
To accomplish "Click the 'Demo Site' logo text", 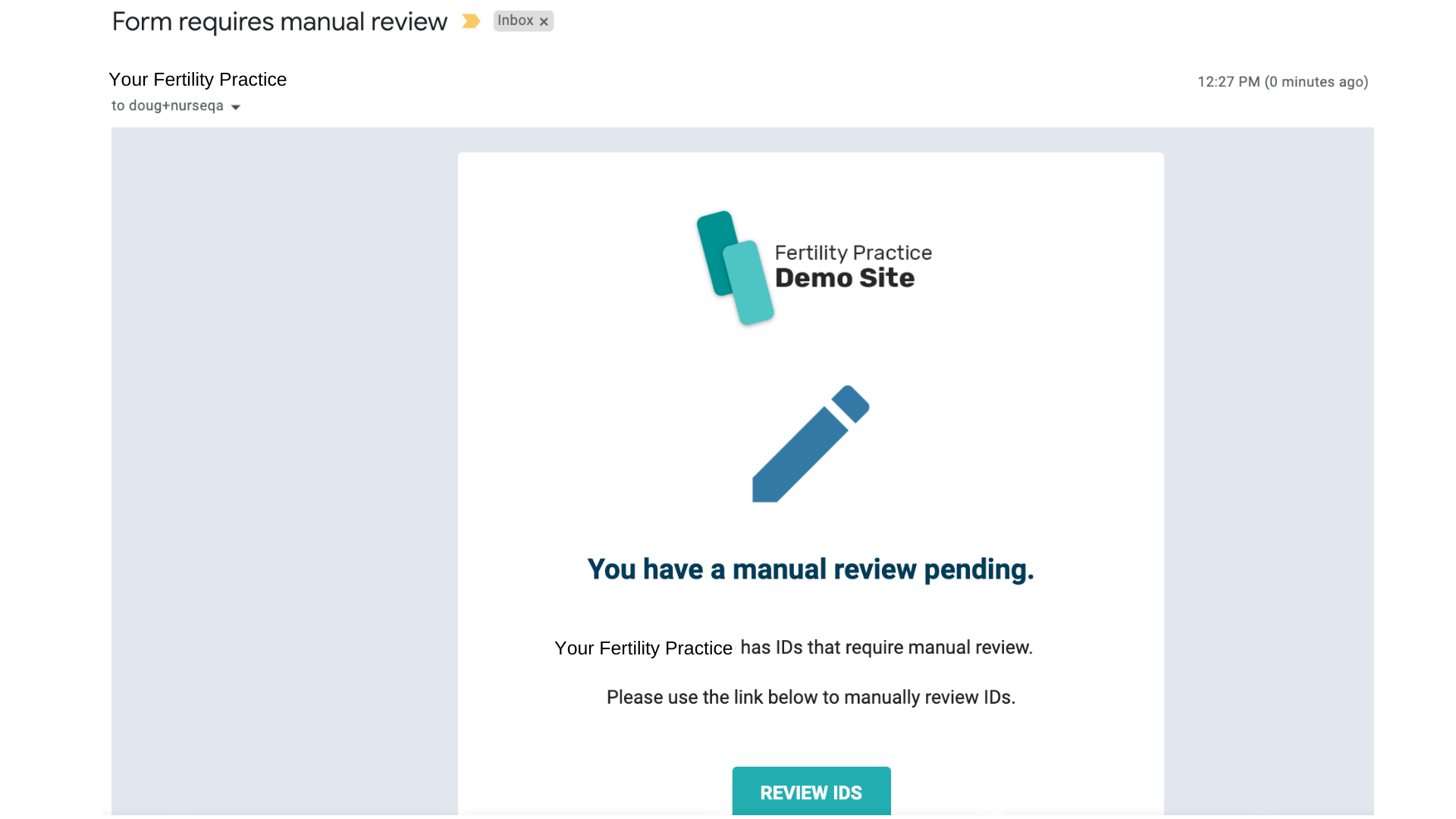I will pyautogui.click(x=844, y=278).
